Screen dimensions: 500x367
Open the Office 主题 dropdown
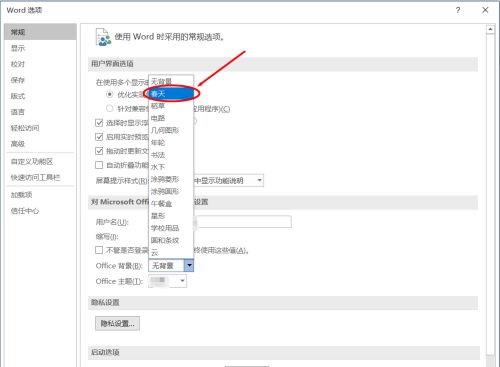(x=182, y=281)
